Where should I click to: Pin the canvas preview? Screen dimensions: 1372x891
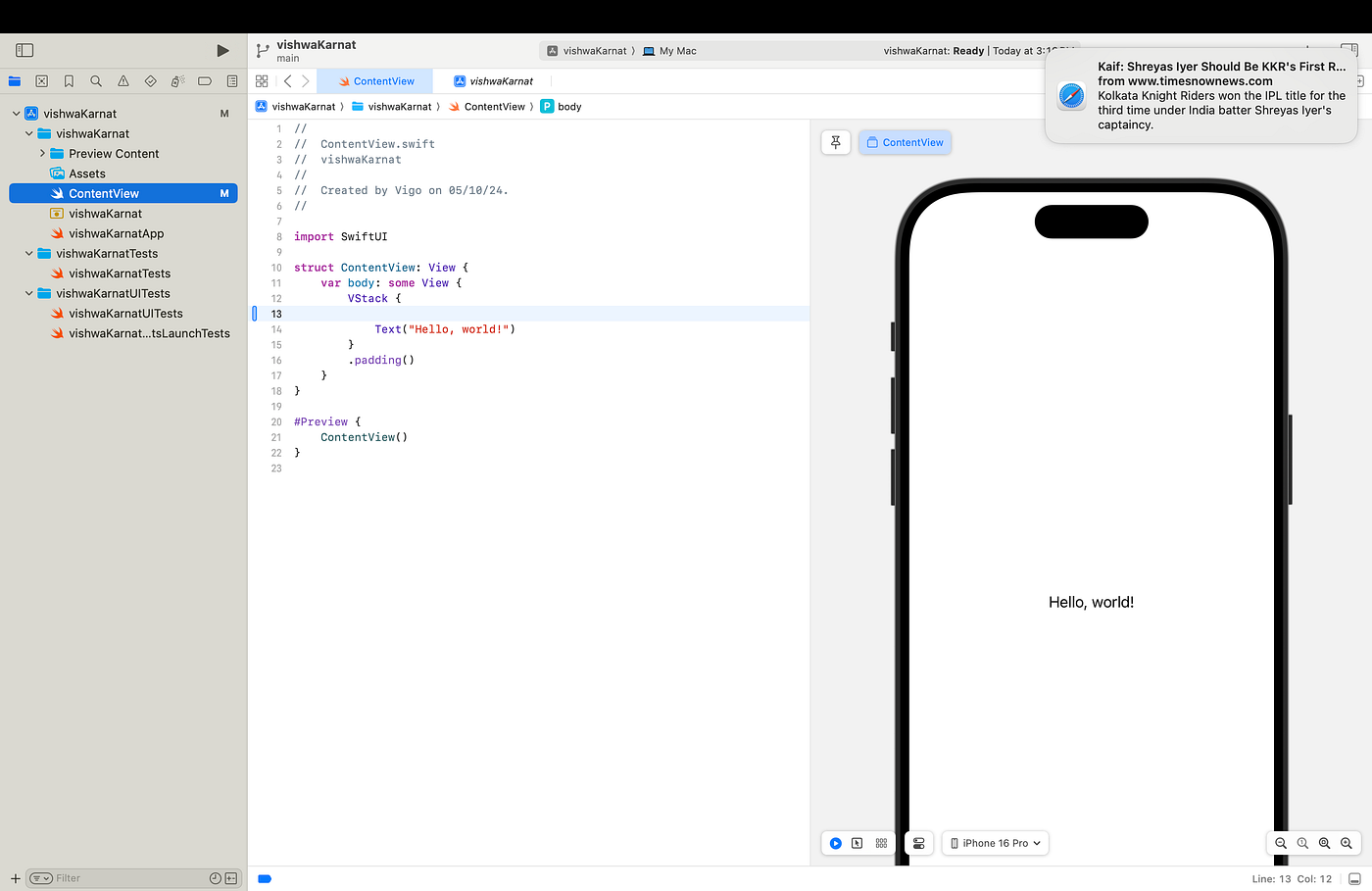(x=836, y=142)
